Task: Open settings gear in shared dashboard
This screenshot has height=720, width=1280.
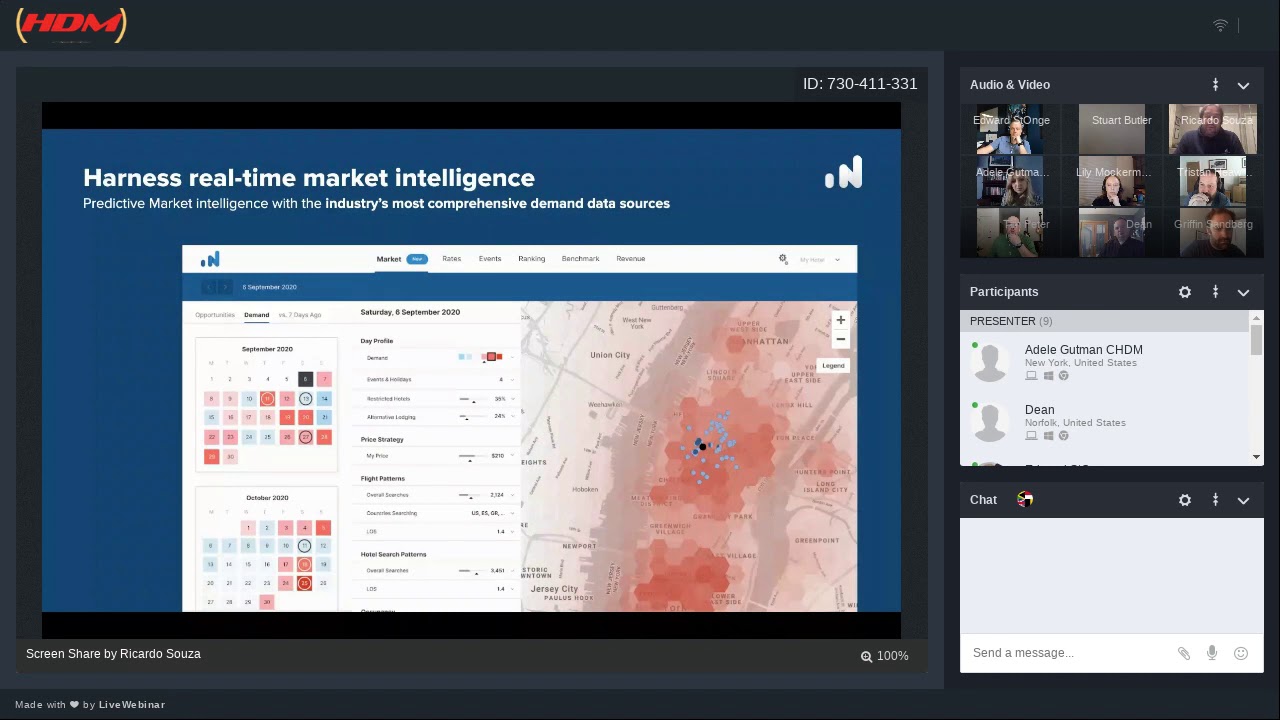Action: (x=783, y=259)
